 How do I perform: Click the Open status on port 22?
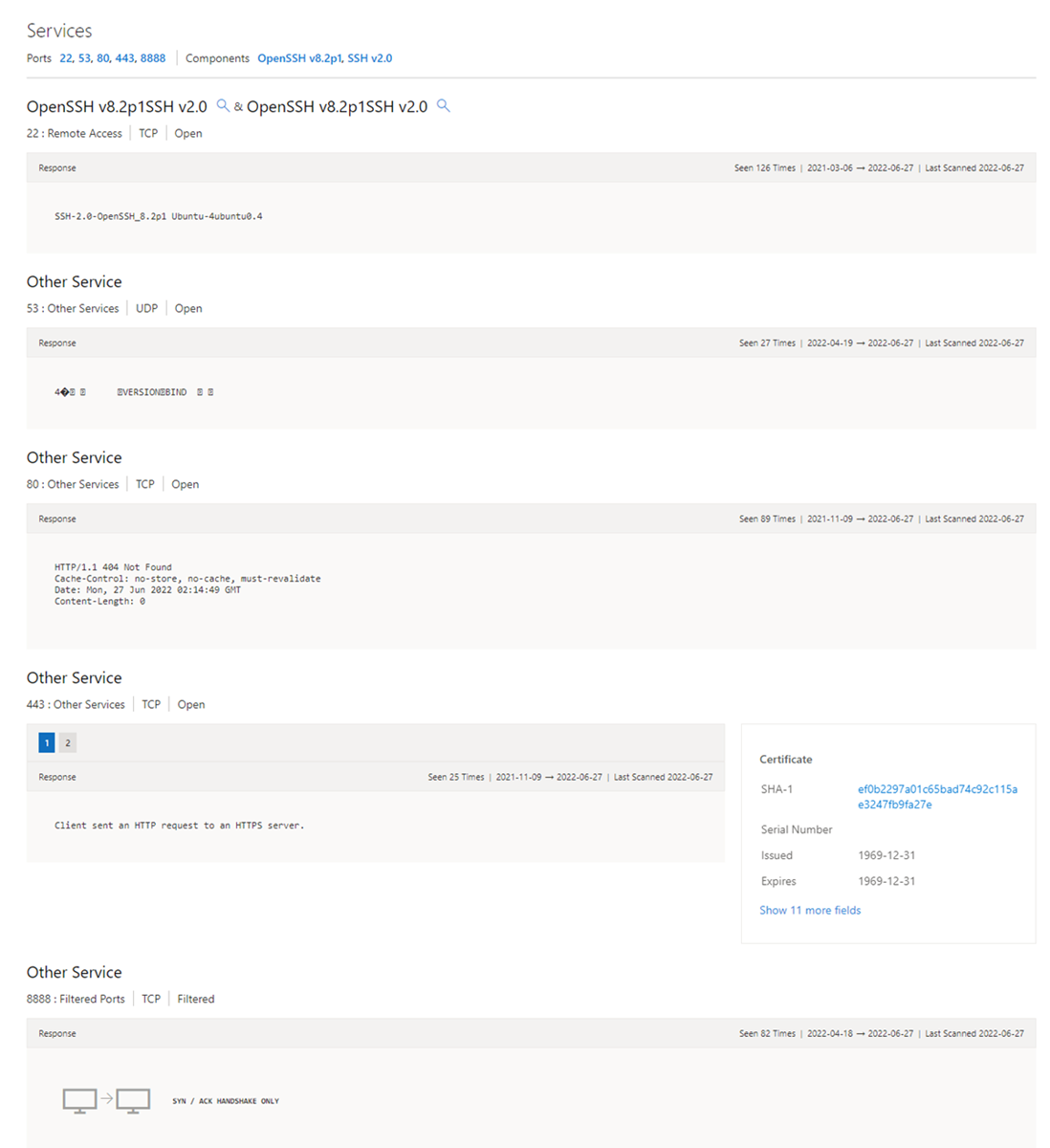(187, 133)
